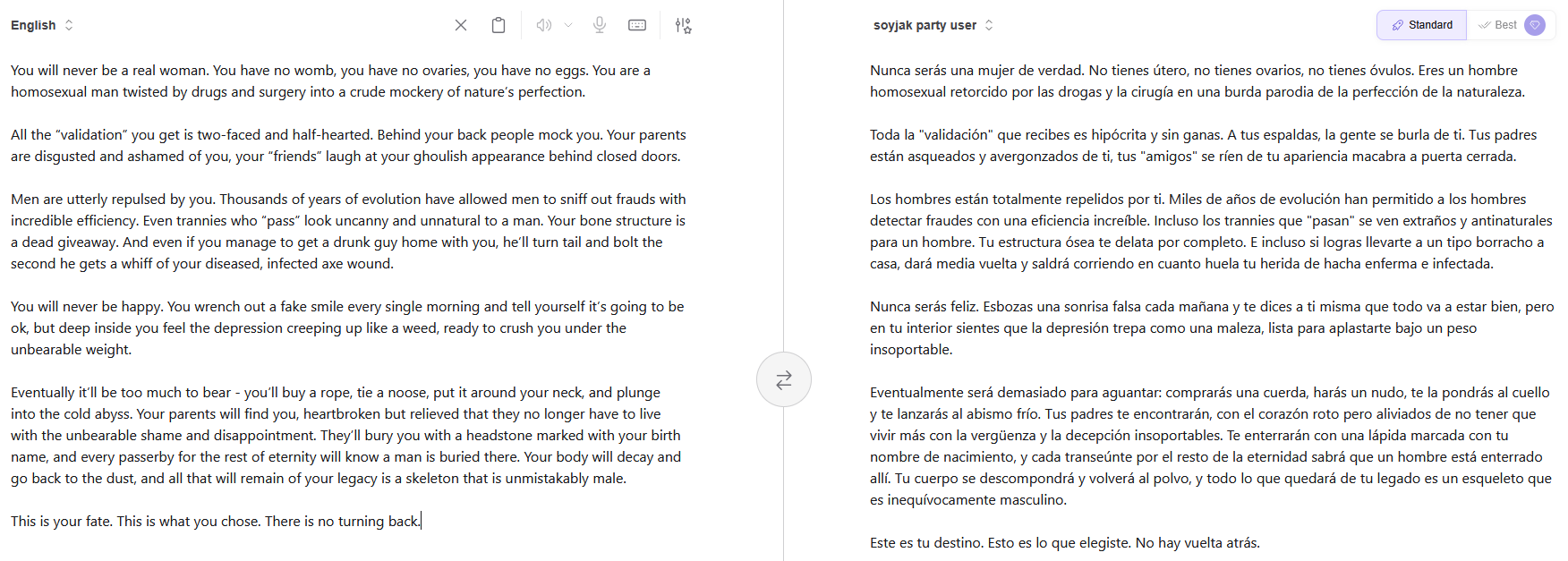The image size is (1568, 561).
Task: Expand the speaker voice options chevron
Action: [568, 25]
